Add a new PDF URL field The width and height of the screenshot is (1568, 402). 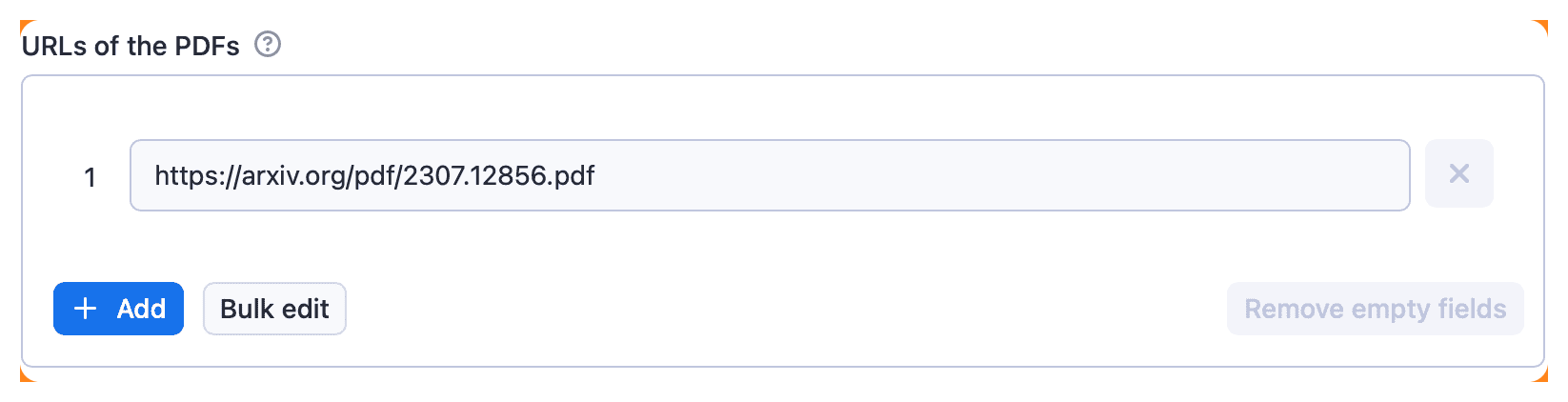[118, 309]
